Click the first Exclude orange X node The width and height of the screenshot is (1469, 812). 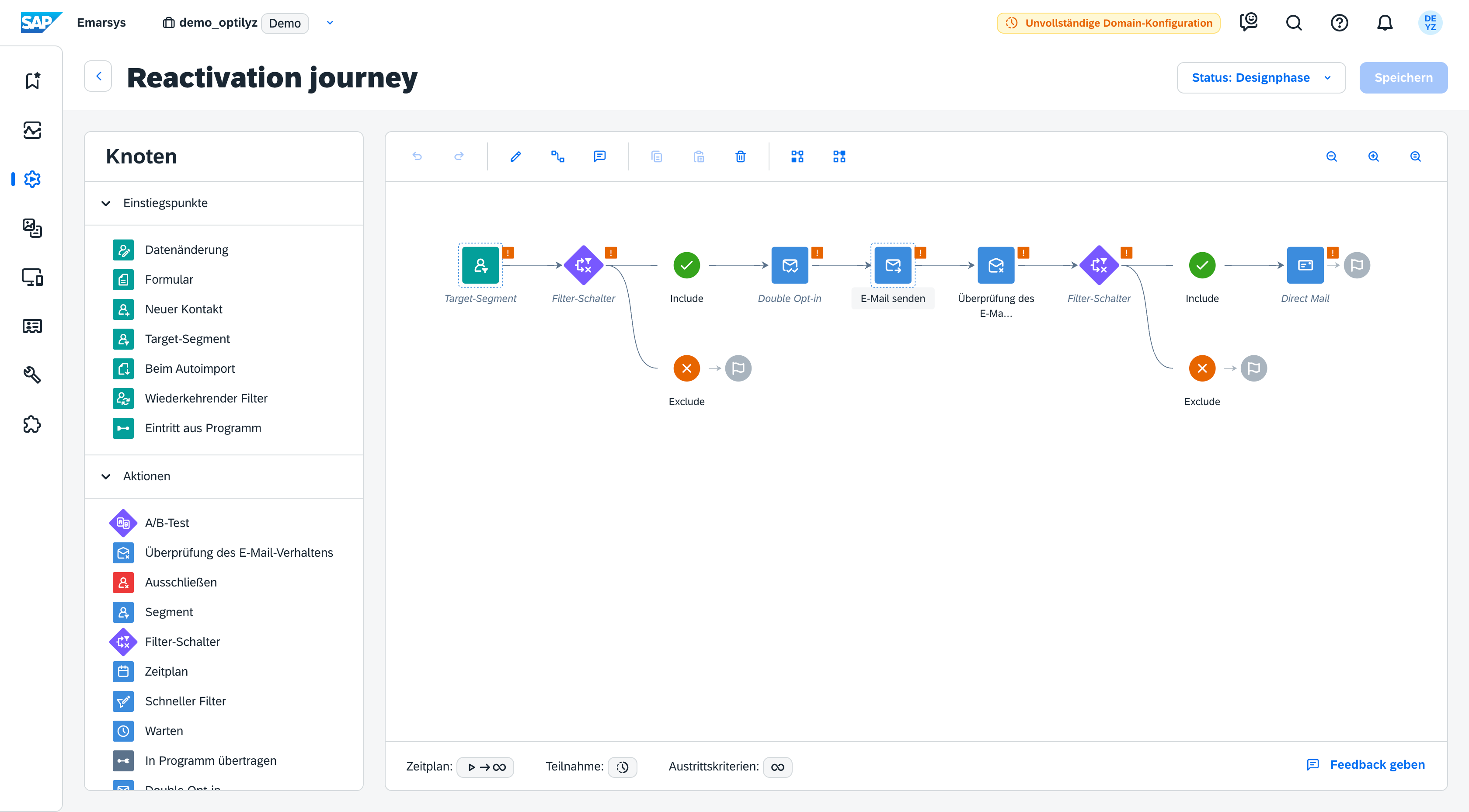coord(686,368)
